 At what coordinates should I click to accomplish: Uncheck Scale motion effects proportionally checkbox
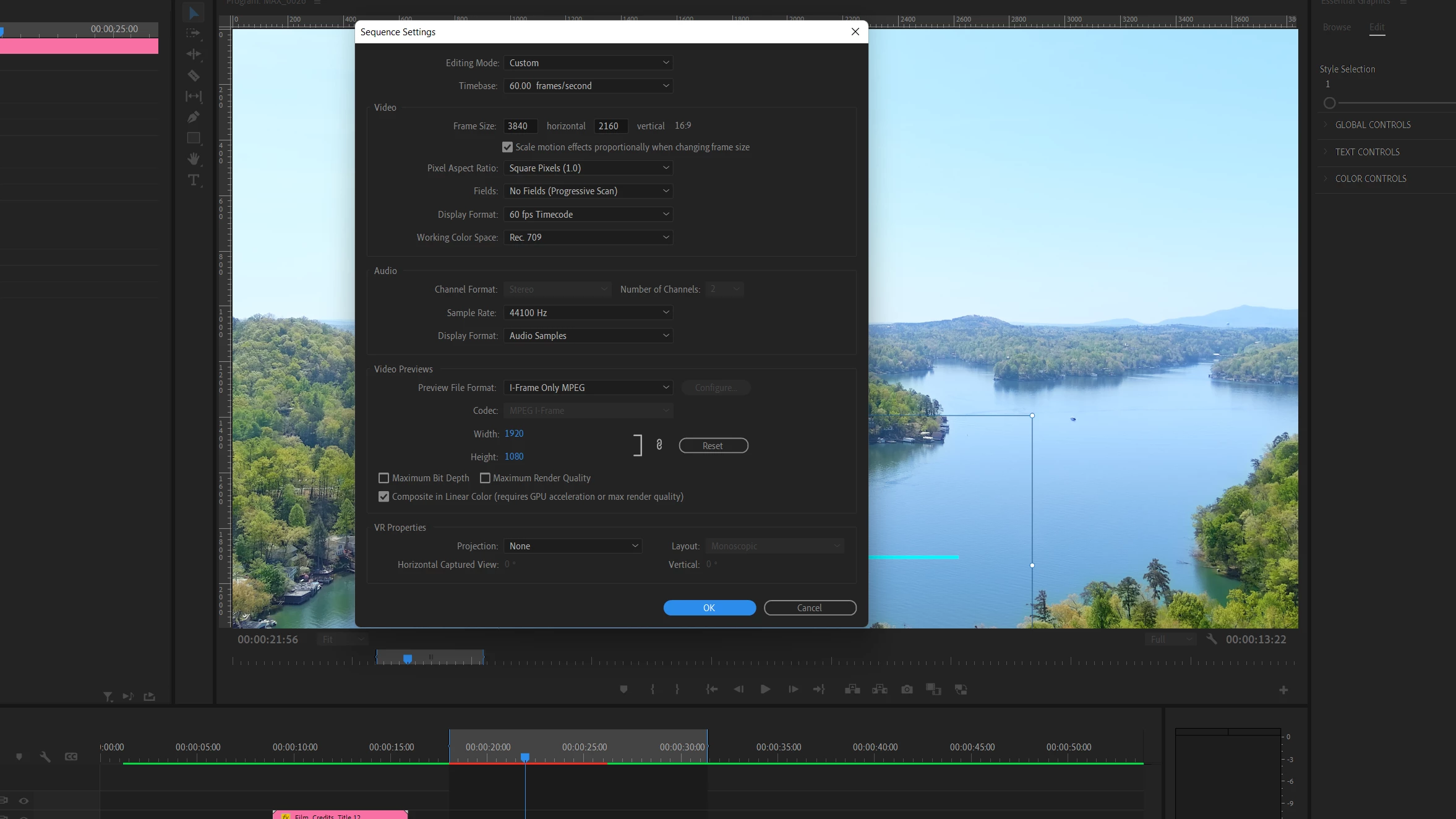point(507,147)
